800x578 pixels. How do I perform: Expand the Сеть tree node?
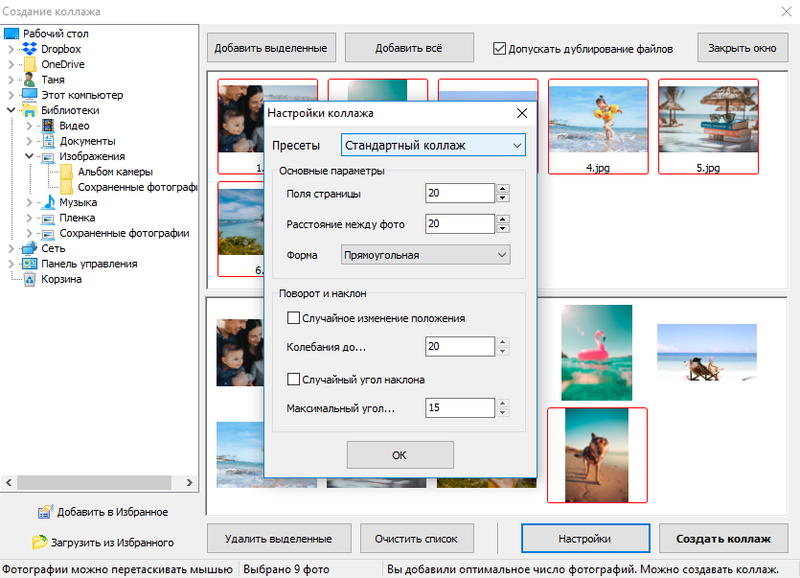point(11,248)
